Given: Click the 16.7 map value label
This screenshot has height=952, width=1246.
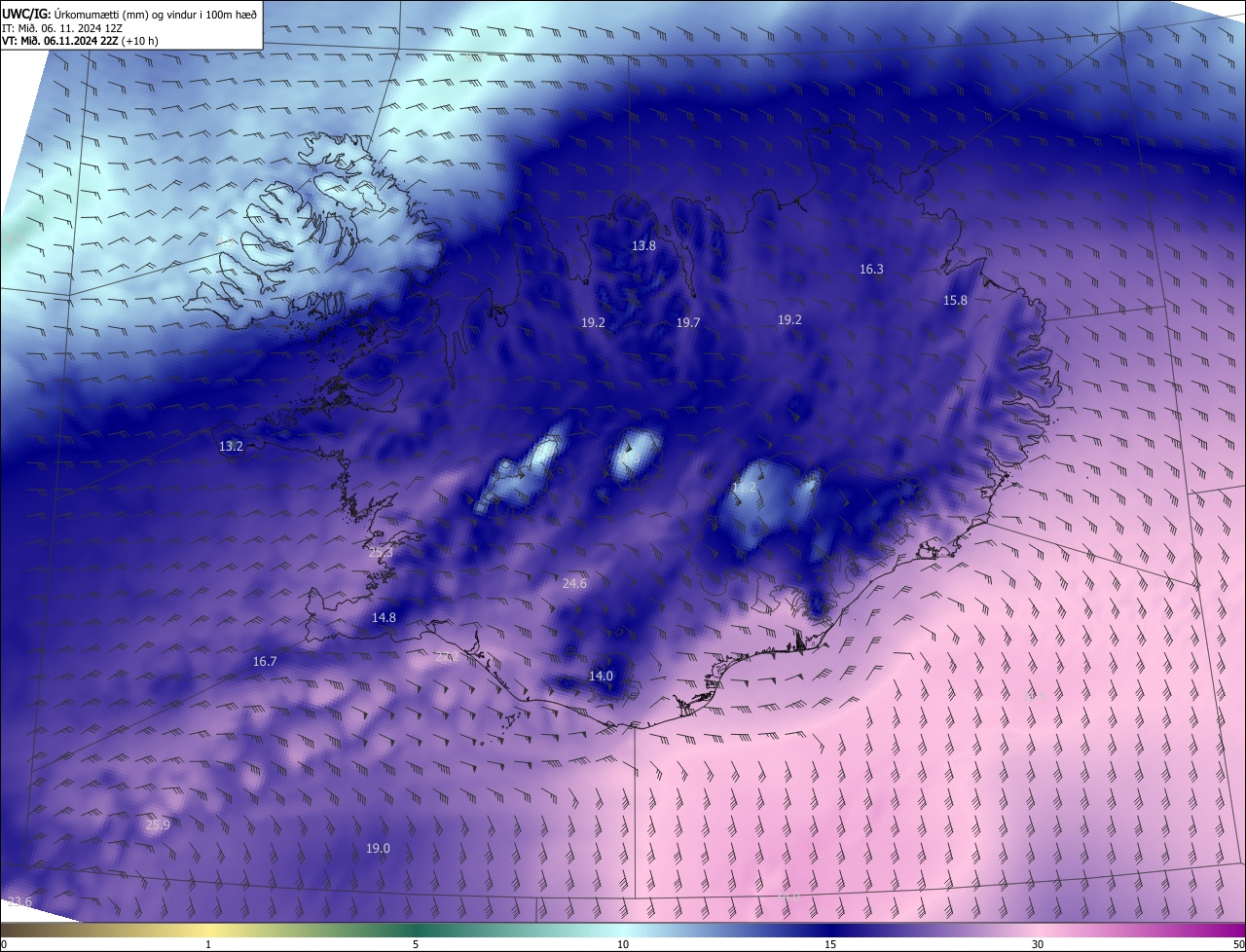Looking at the screenshot, I should (265, 662).
